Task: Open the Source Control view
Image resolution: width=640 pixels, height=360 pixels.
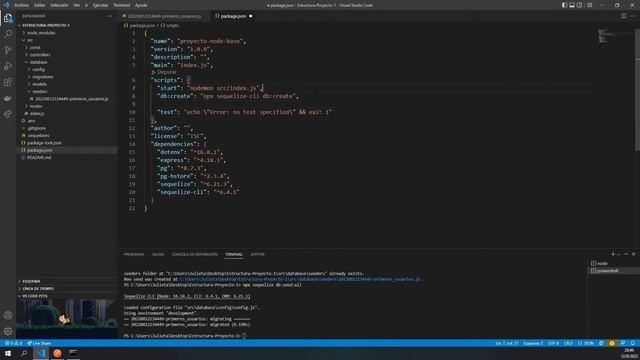Action: [x=8, y=50]
